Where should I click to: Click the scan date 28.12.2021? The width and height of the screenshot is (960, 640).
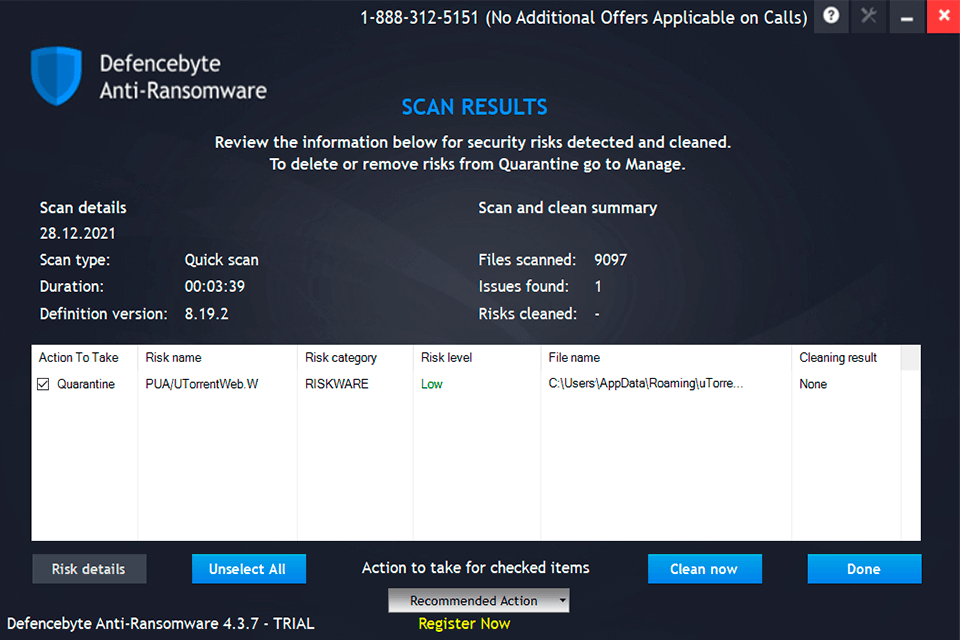coord(78,233)
